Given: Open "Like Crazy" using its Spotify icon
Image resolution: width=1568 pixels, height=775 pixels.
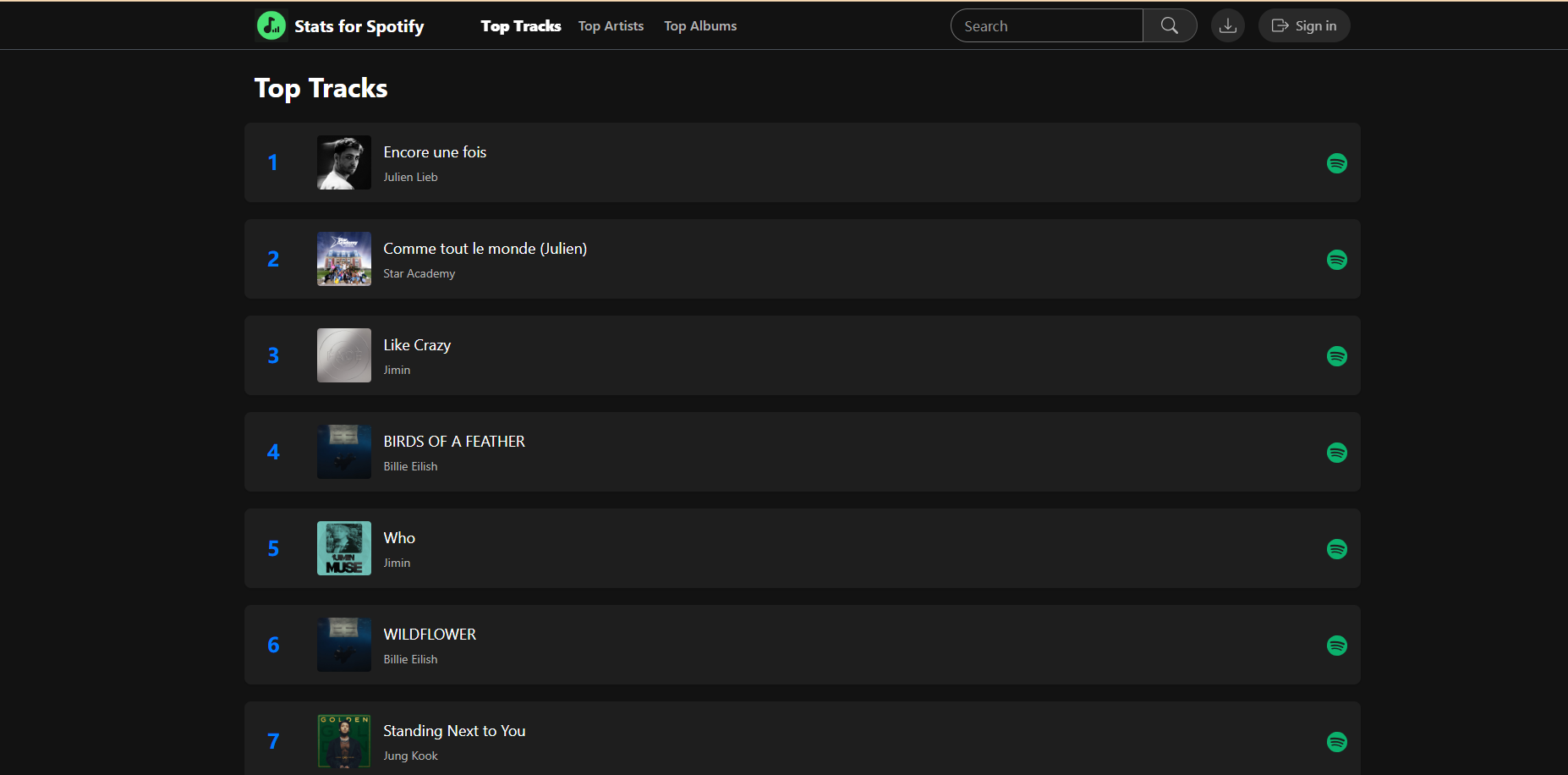Looking at the screenshot, I should (1337, 356).
